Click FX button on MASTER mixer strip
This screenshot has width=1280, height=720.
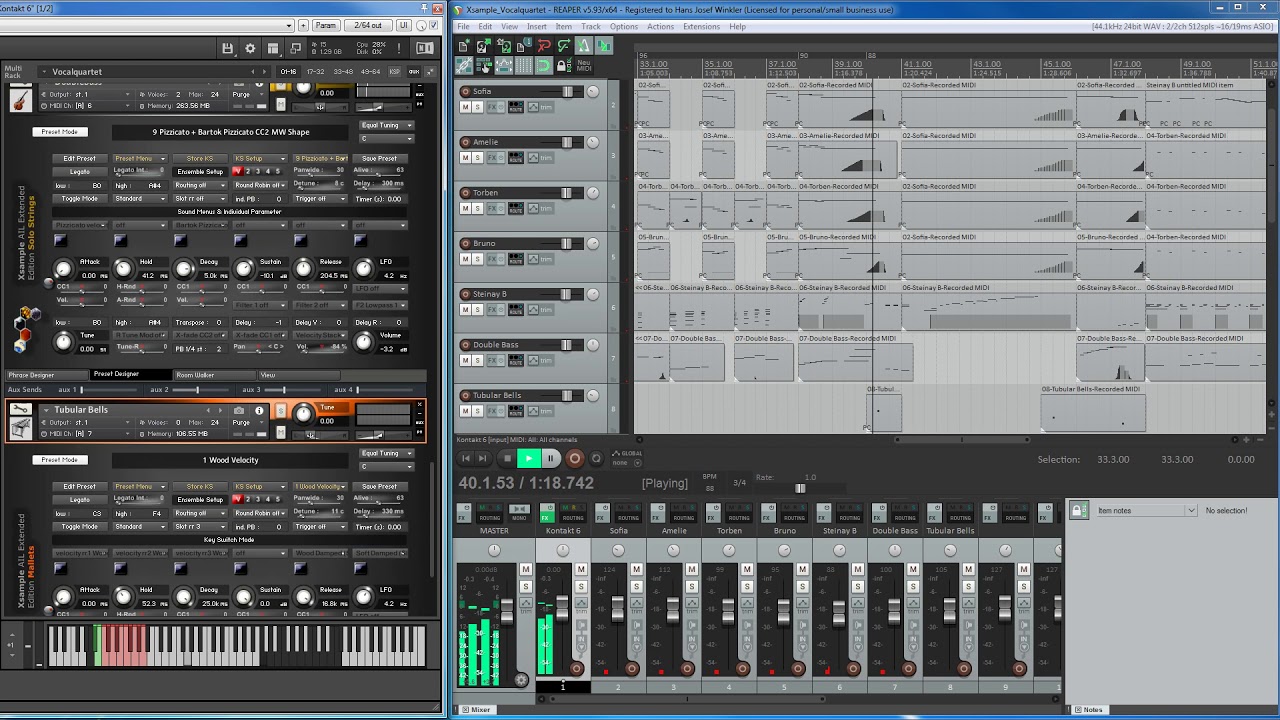pos(464,515)
